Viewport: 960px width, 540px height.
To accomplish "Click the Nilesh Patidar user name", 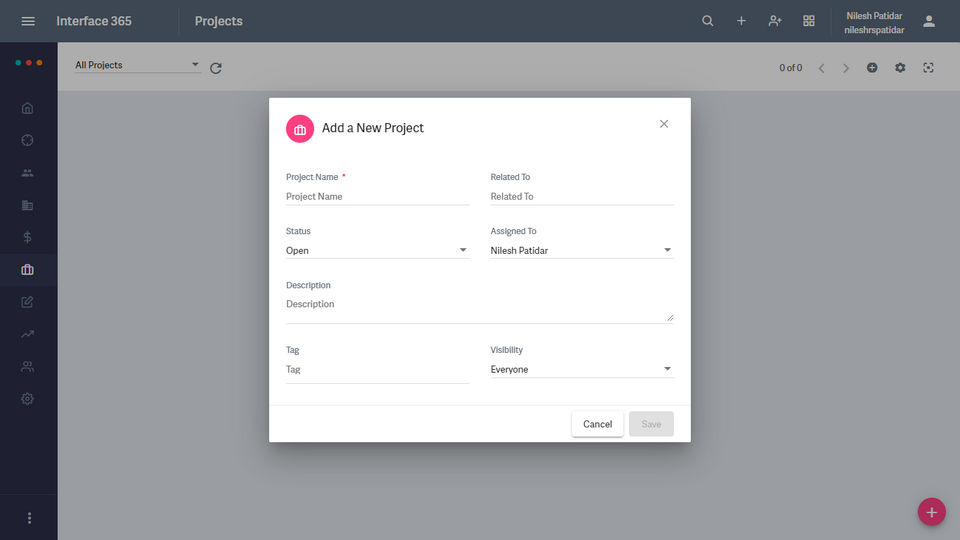I will [874, 16].
